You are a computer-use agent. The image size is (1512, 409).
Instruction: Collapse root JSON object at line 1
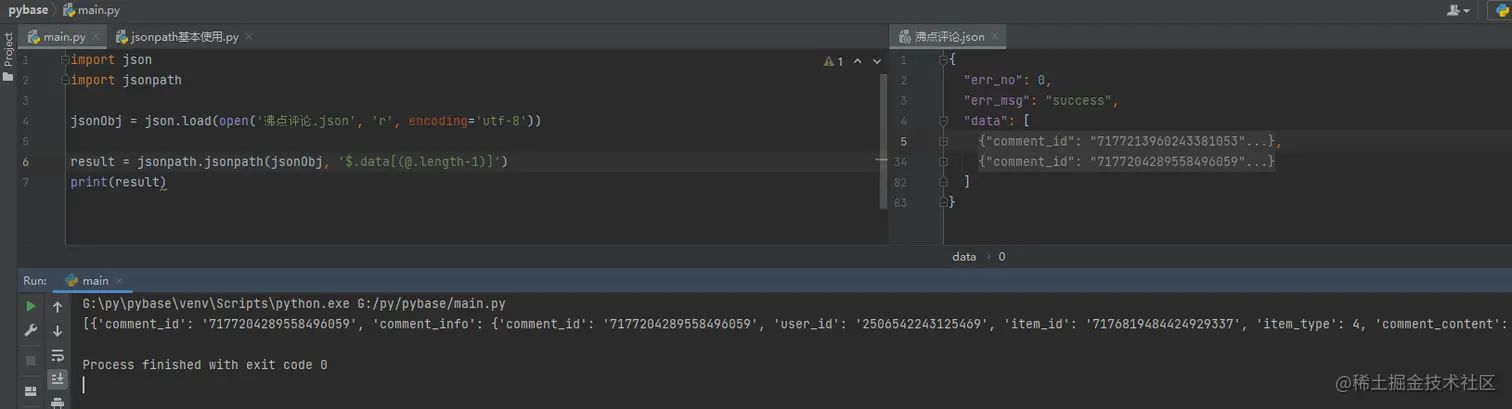(943, 60)
